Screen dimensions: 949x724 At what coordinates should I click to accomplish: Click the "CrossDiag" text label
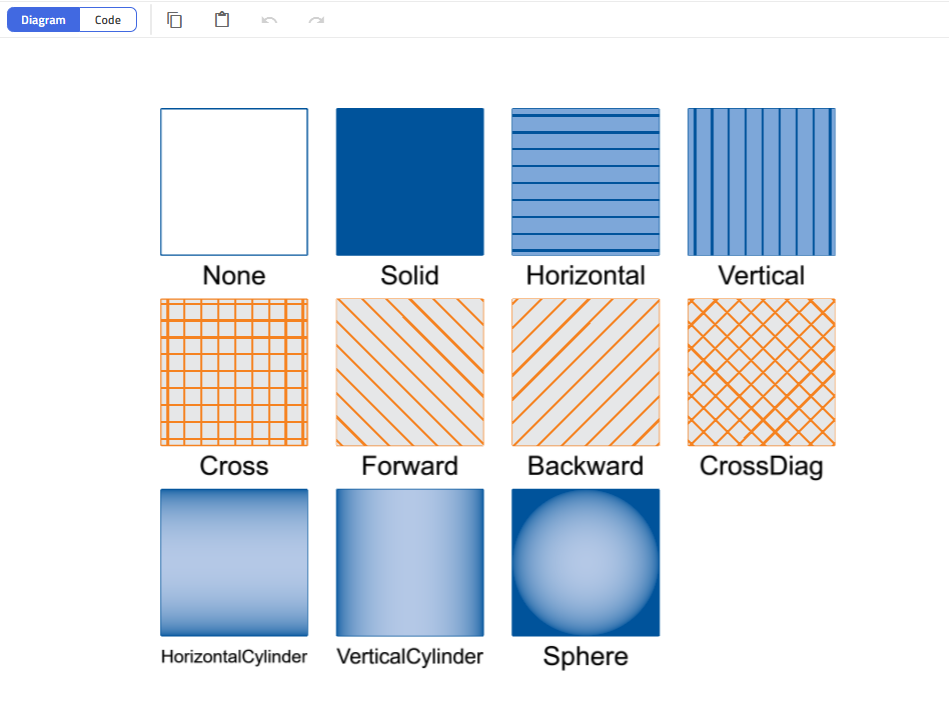pos(762,466)
